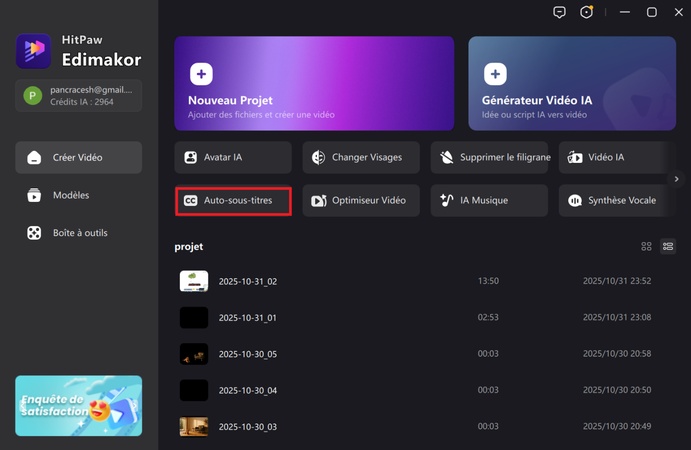Open project 2025-10-31_02 thumbnail

pos(194,281)
